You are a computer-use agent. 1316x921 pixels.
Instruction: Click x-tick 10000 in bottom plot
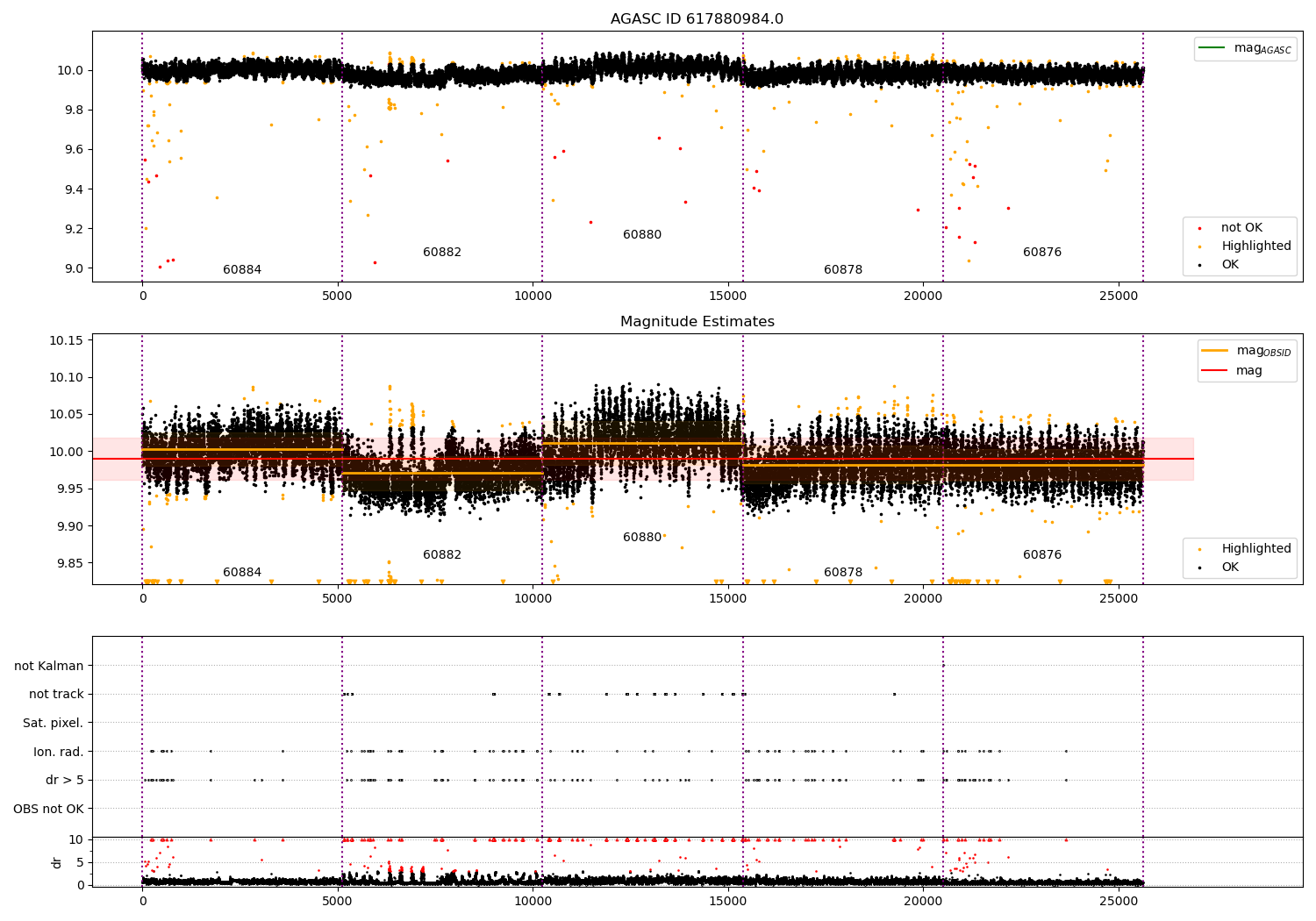tap(533, 902)
